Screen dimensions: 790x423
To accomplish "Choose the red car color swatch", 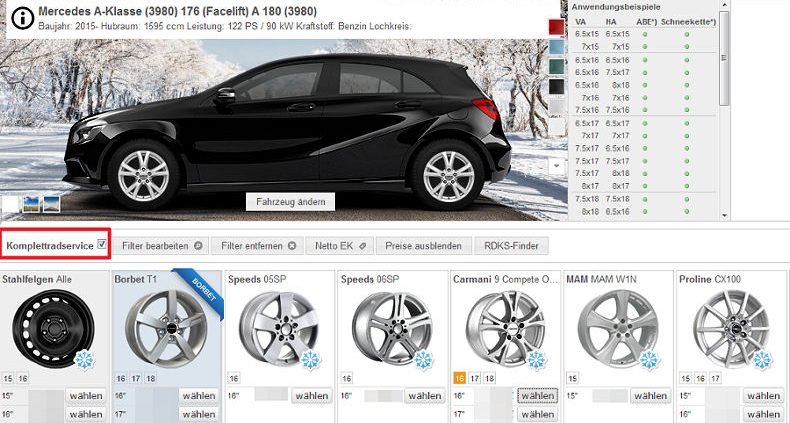I will (x=557, y=27).
